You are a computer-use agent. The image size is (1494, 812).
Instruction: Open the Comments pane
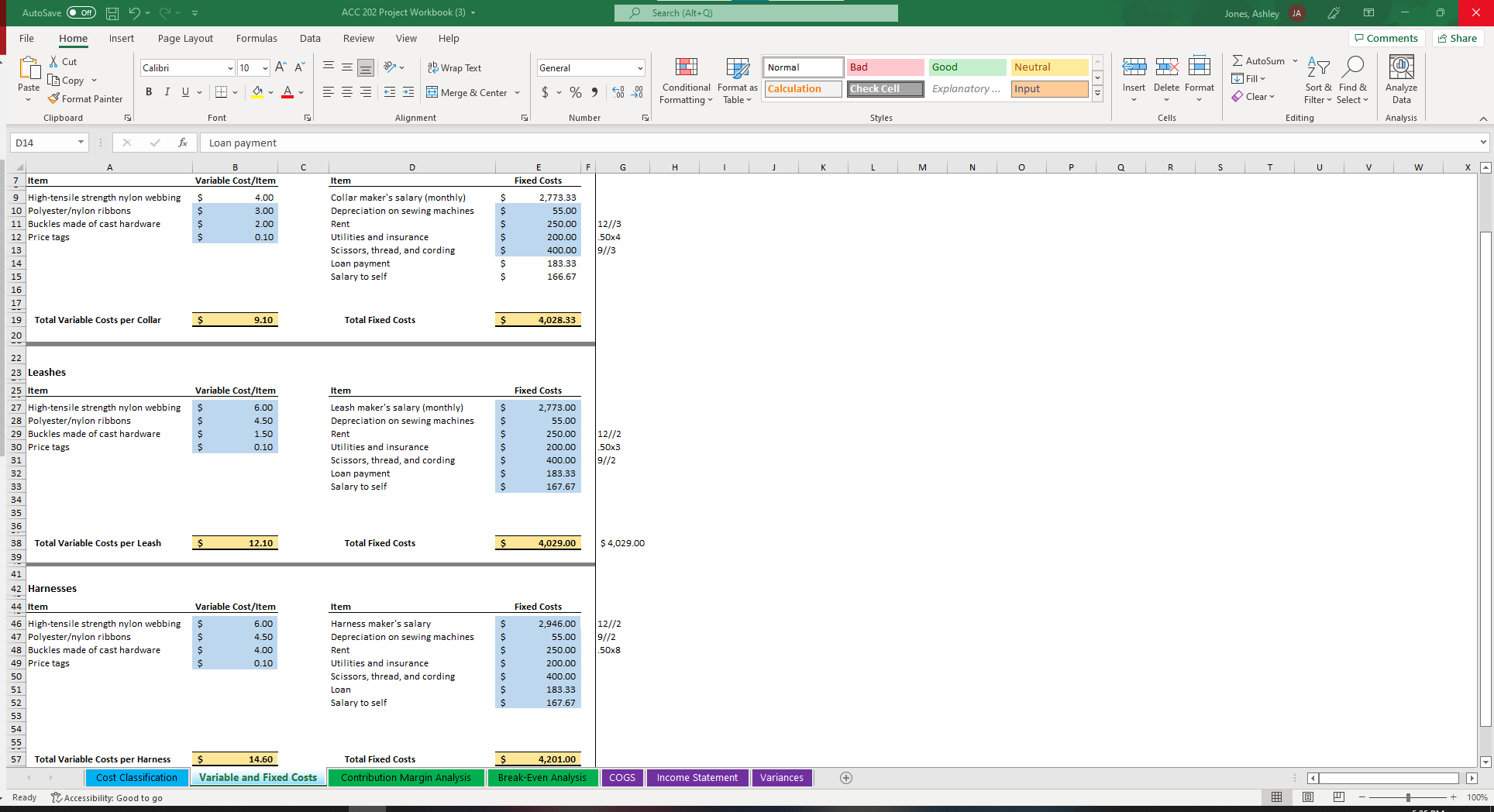(1386, 38)
